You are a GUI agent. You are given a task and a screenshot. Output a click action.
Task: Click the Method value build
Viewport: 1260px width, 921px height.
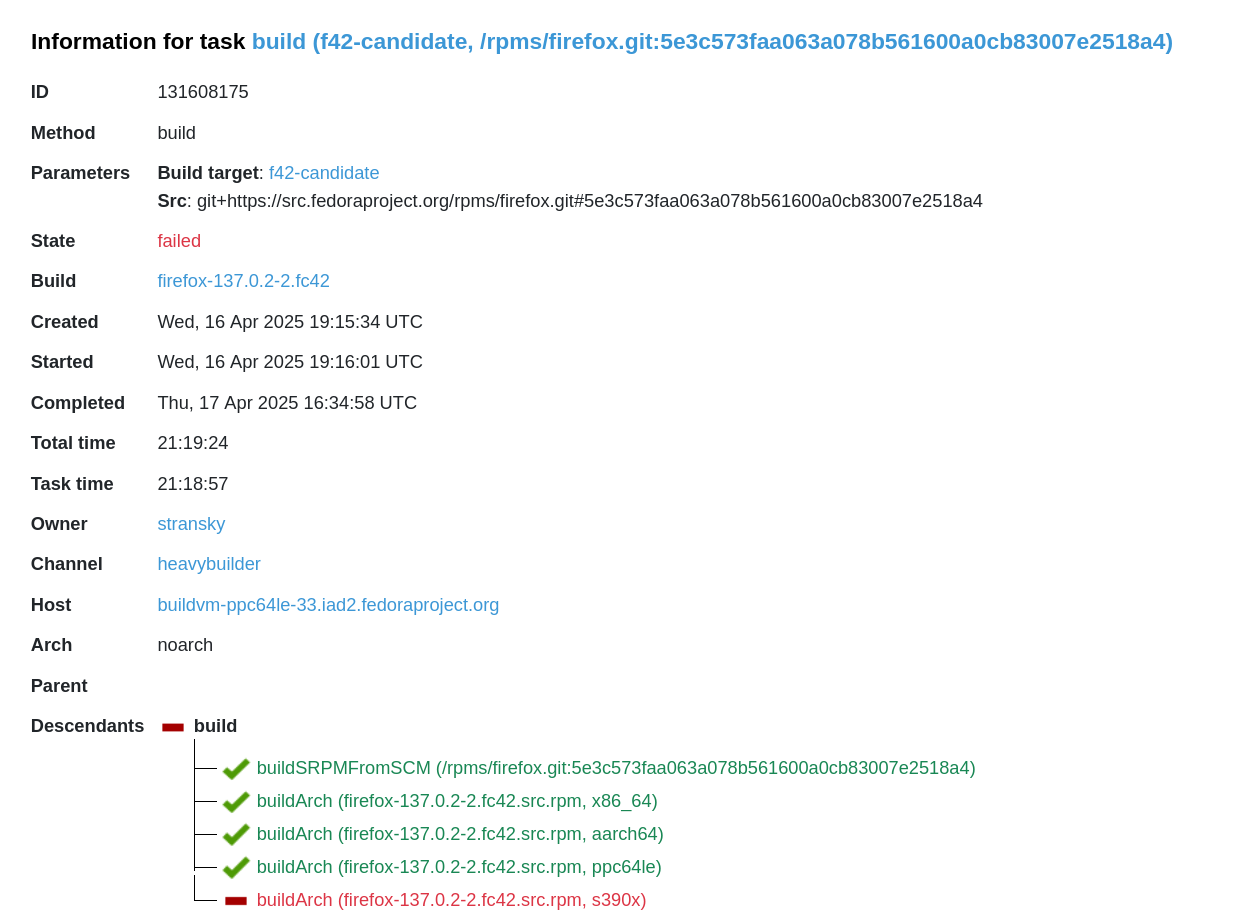click(x=177, y=133)
